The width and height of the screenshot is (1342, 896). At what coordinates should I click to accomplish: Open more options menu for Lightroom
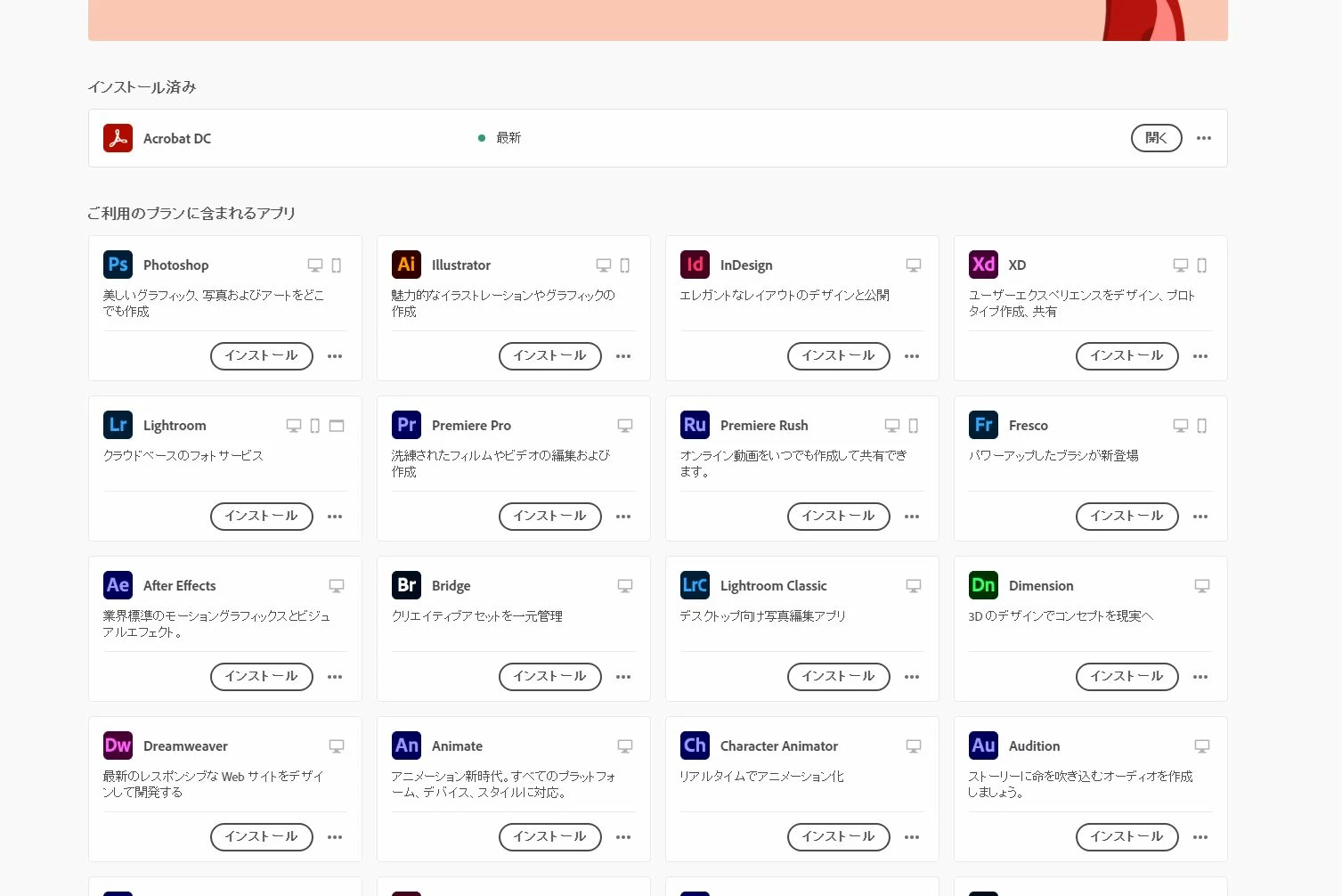click(335, 517)
